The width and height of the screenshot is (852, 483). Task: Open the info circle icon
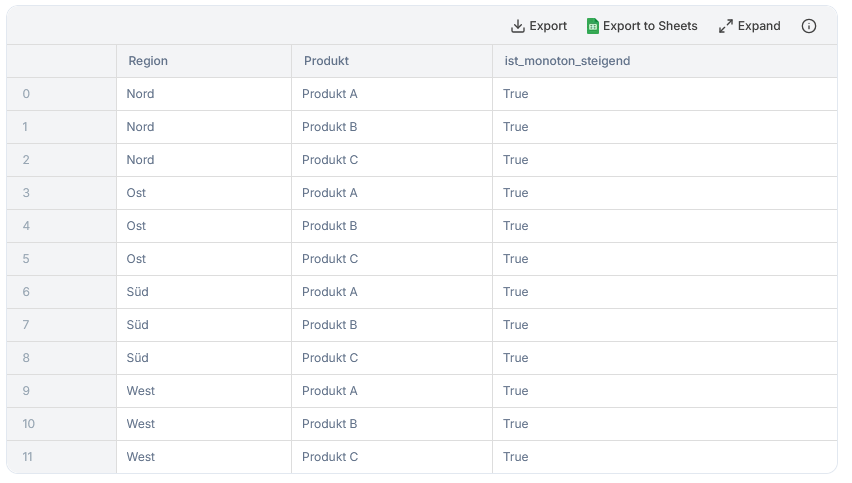(x=809, y=26)
